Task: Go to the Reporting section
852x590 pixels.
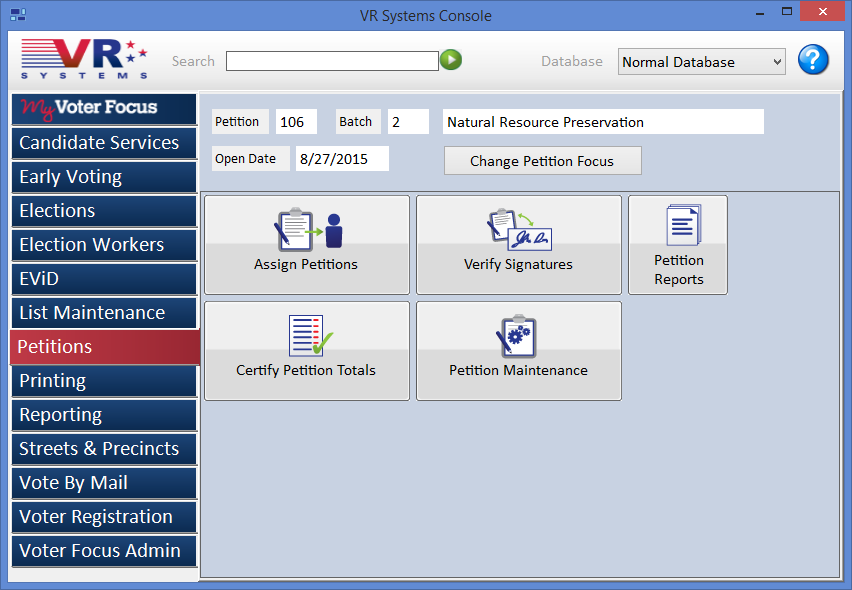Action: (x=104, y=415)
